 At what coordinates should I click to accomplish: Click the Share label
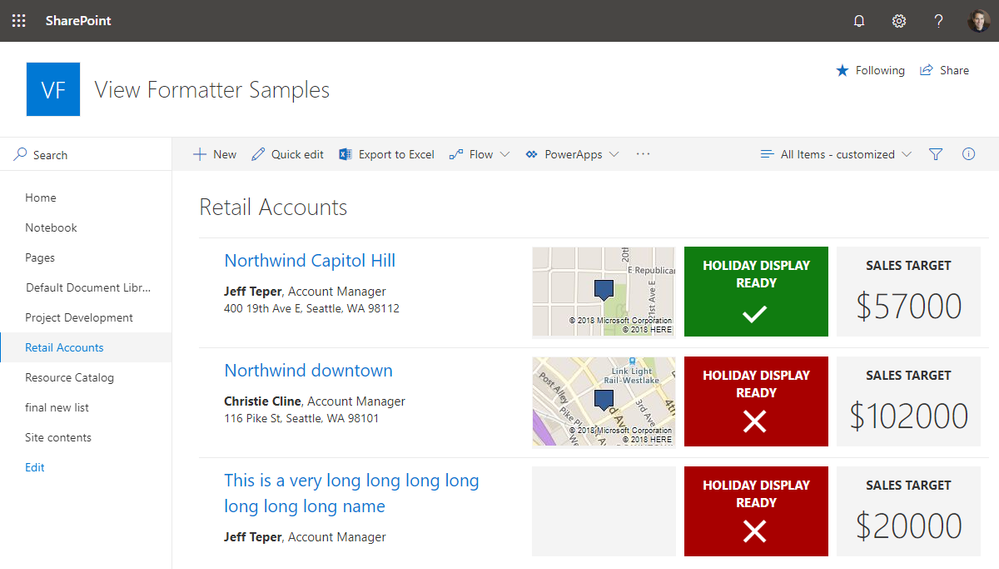pos(954,70)
